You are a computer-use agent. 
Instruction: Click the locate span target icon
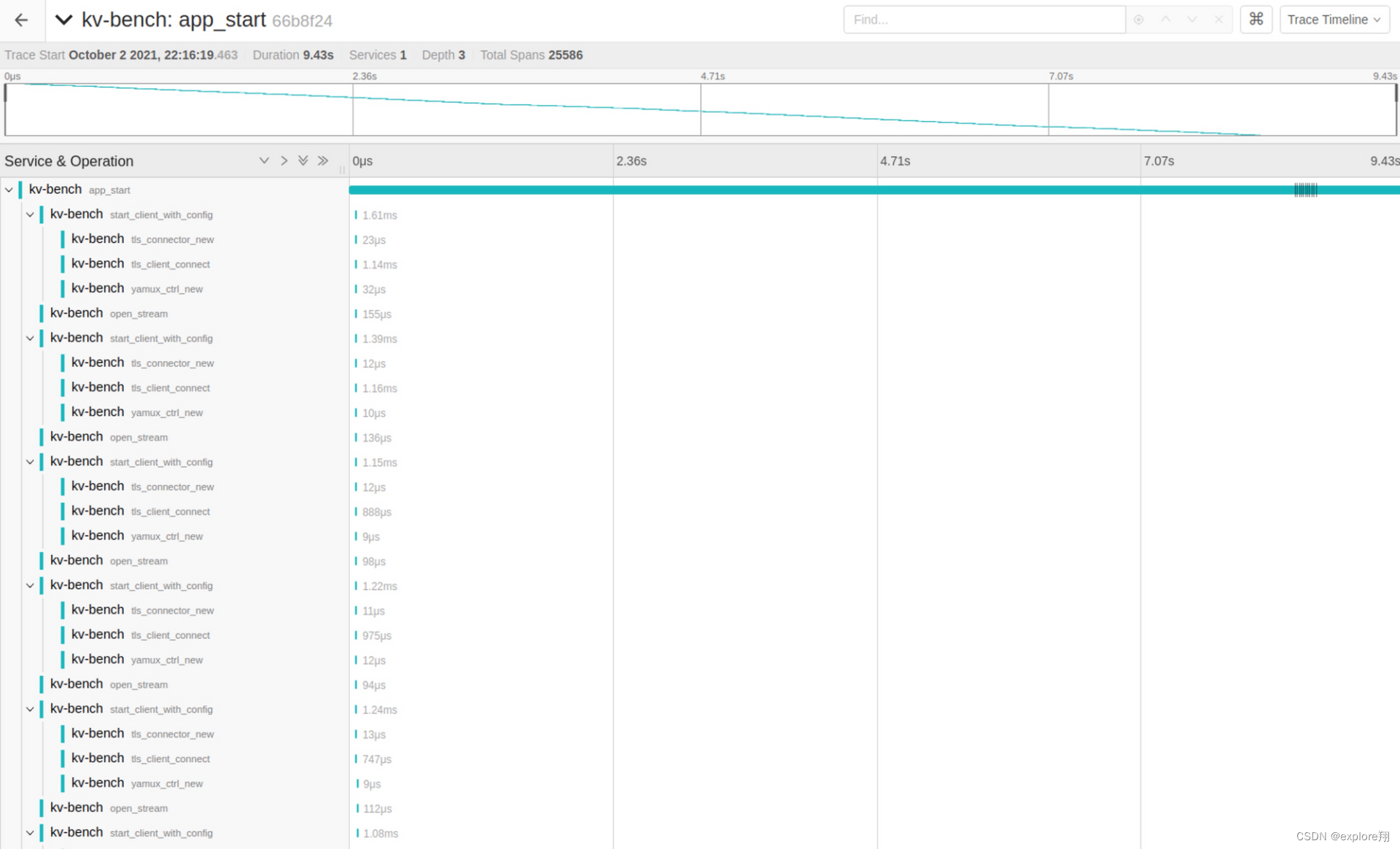pyautogui.click(x=1138, y=20)
